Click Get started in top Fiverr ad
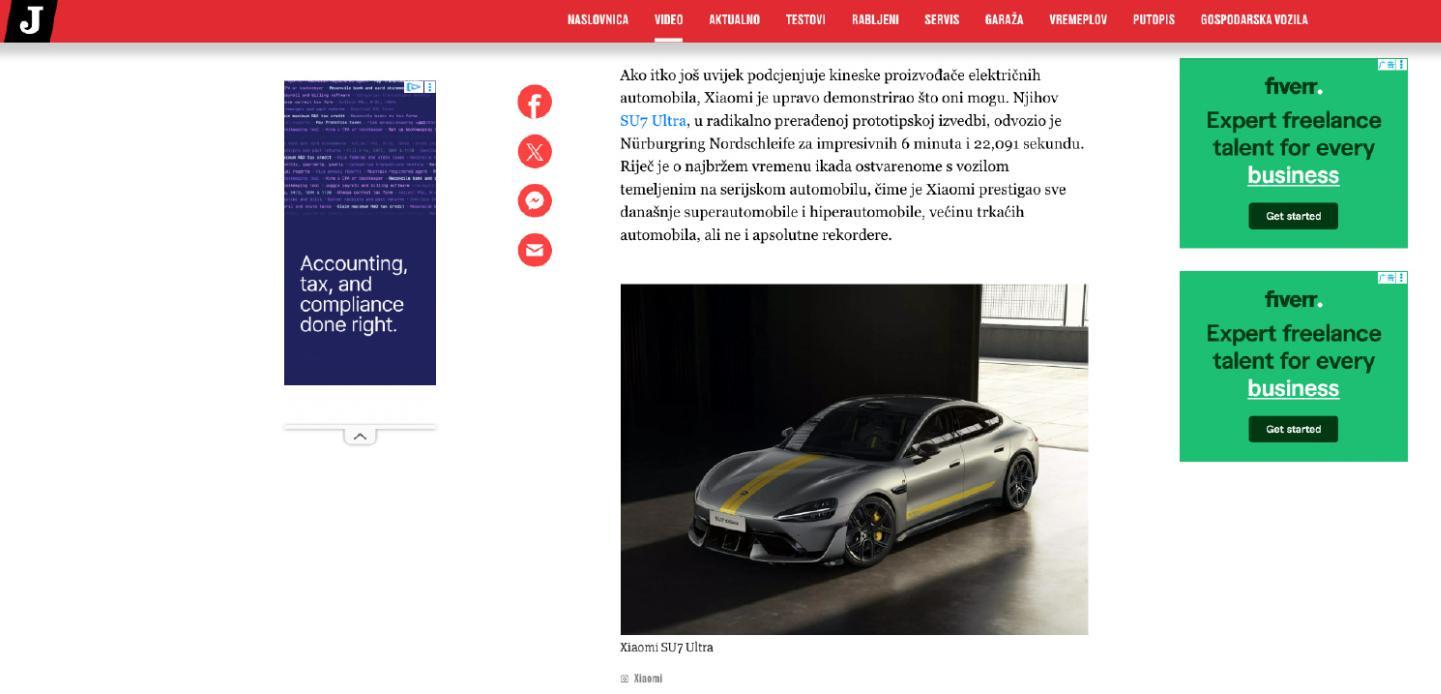 click(1293, 216)
